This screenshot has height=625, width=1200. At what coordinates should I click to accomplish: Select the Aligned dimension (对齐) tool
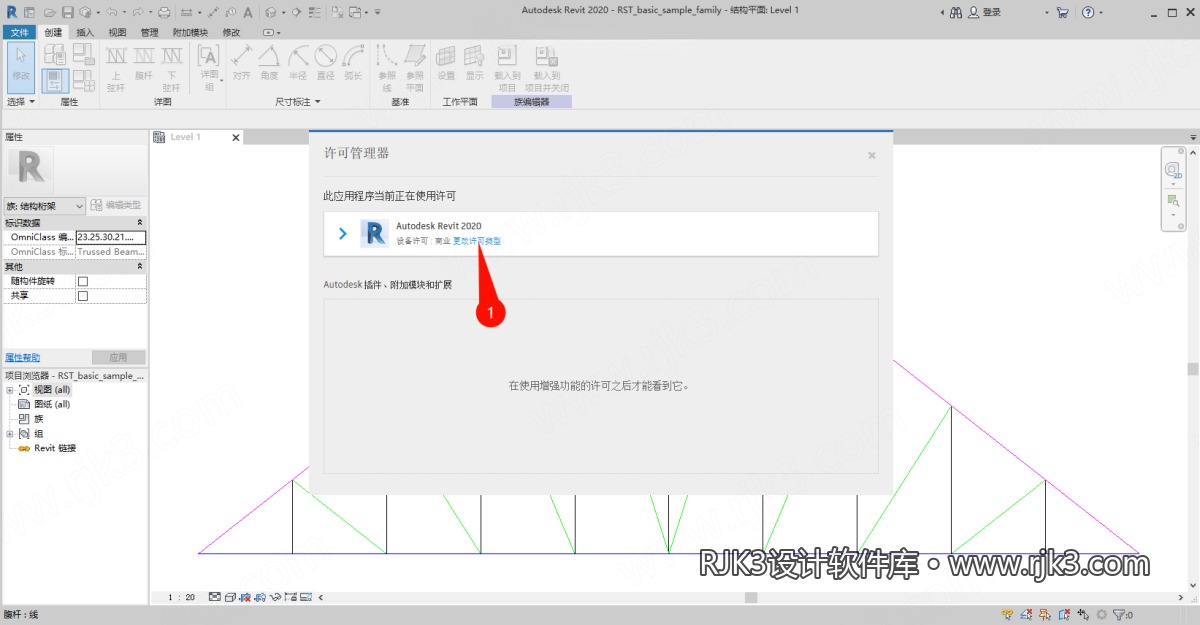coord(241,62)
